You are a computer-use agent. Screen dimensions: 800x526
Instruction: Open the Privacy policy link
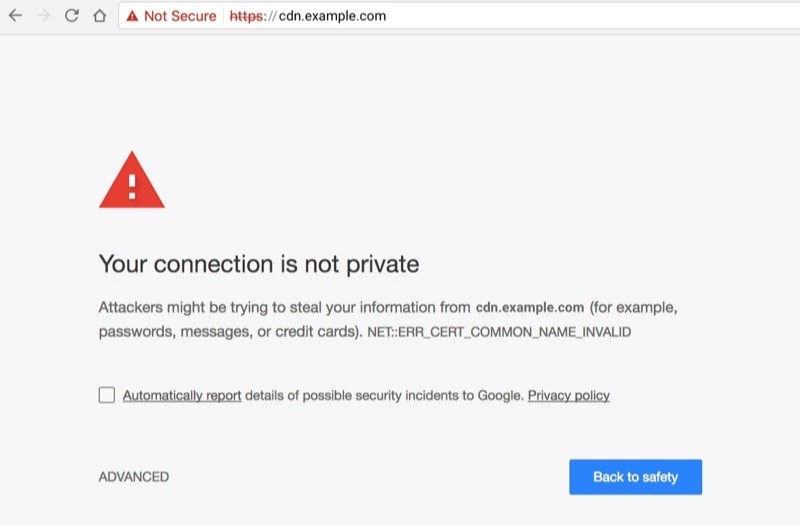[x=568, y=396]
